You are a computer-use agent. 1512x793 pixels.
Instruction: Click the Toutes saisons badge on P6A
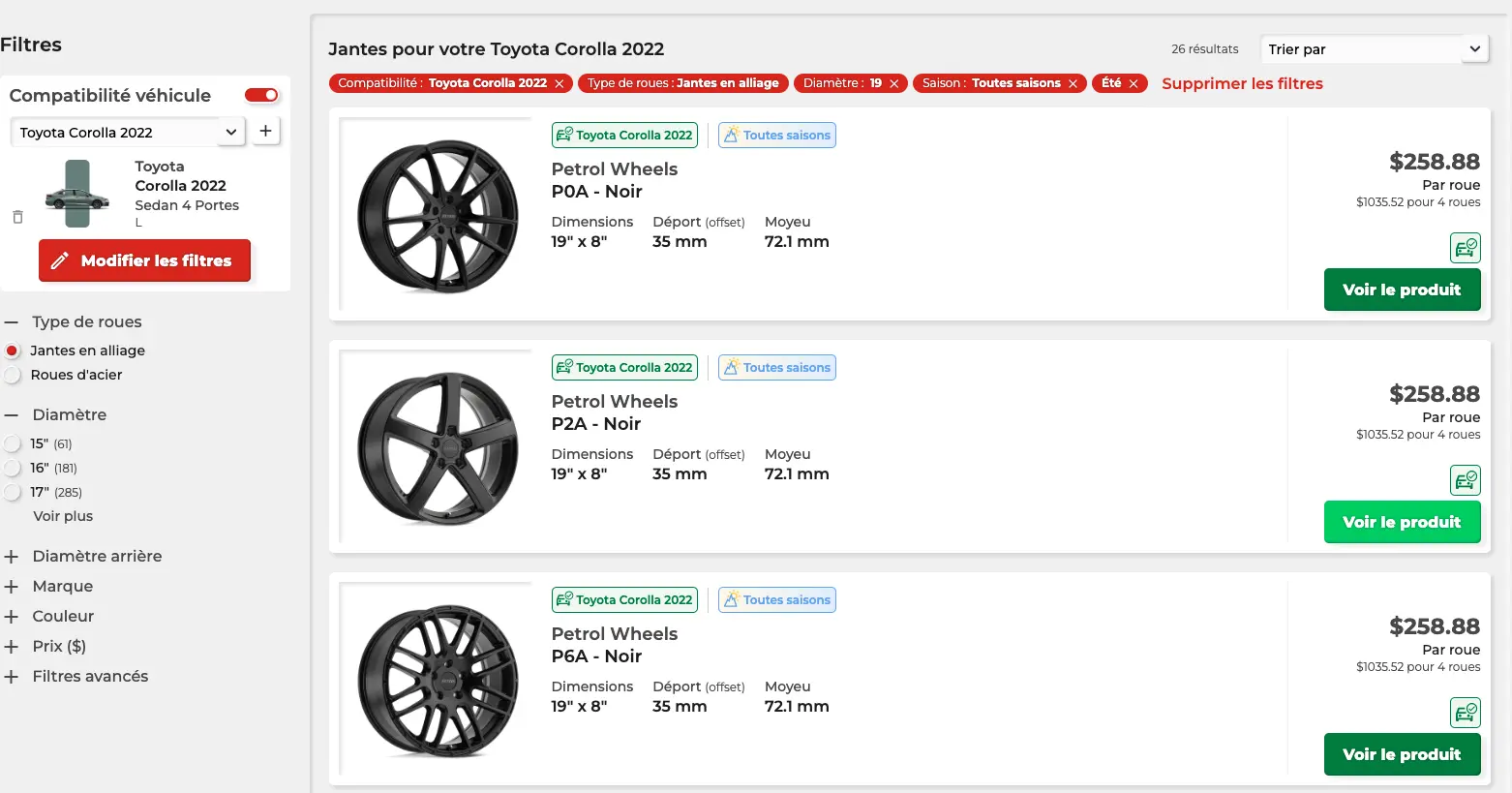point(777,600)
